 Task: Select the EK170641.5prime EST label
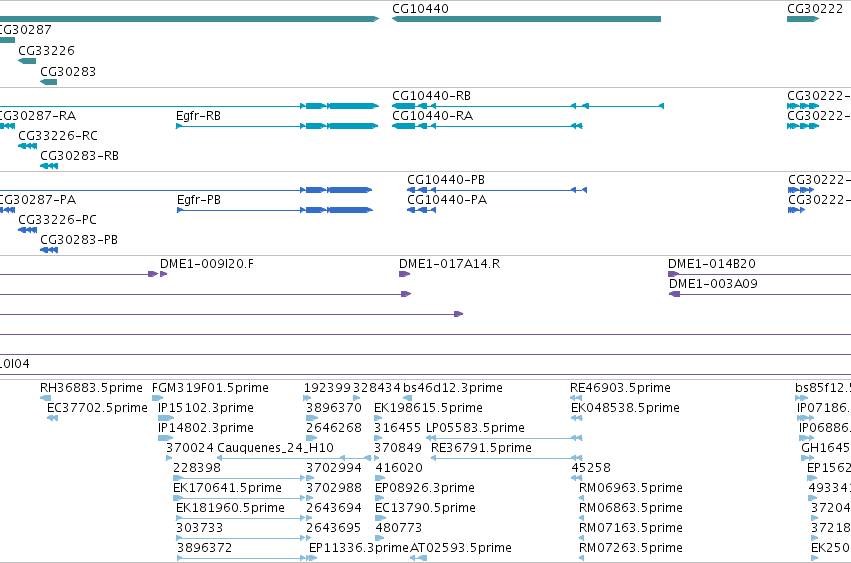227,488
